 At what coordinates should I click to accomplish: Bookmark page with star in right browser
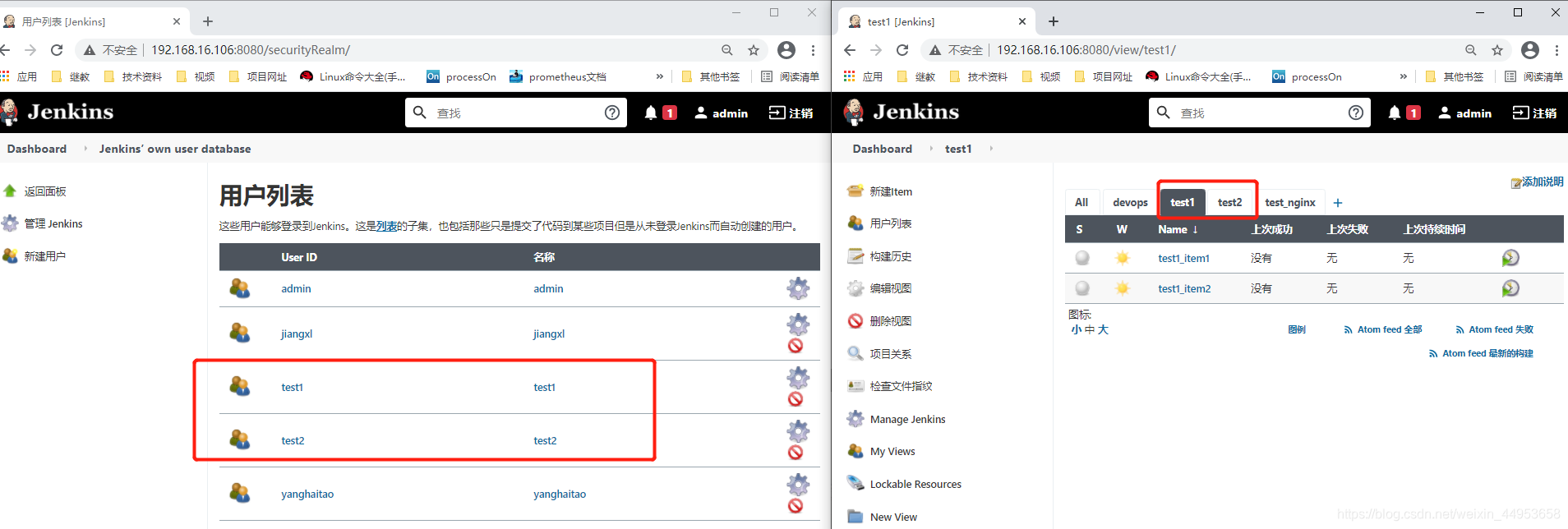point(1497,50)
